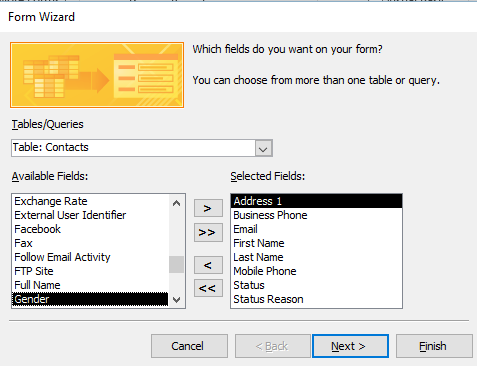Viewport: 477px width, 366px height.
Task: Cancel the Form Wizard
Action: coord(189,346)
